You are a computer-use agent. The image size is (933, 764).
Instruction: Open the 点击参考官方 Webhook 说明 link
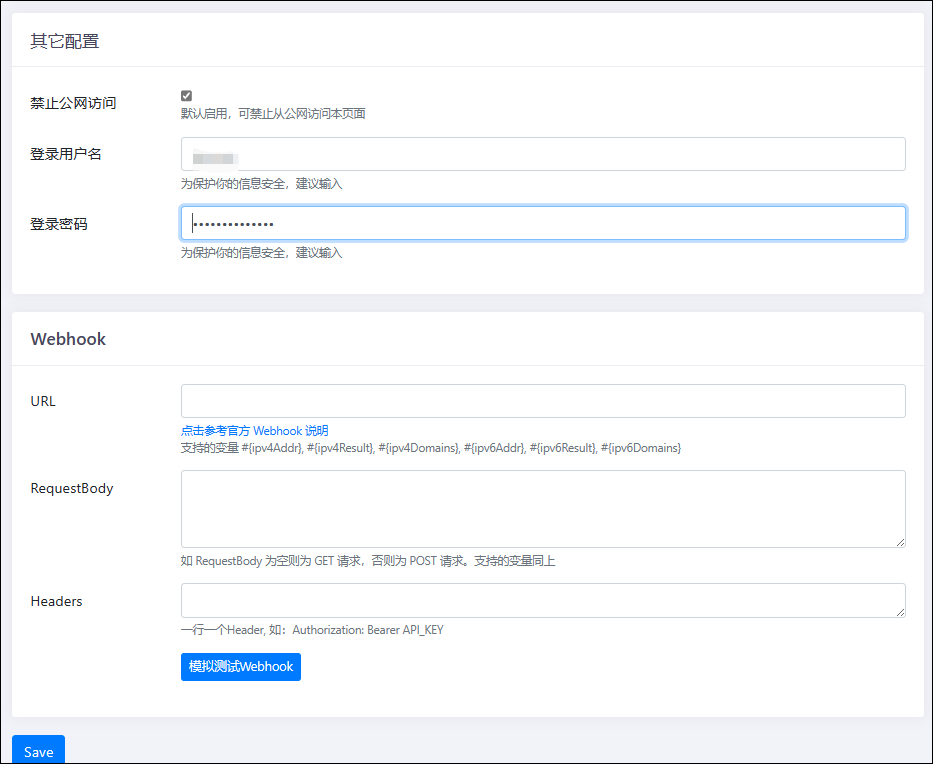254,430
